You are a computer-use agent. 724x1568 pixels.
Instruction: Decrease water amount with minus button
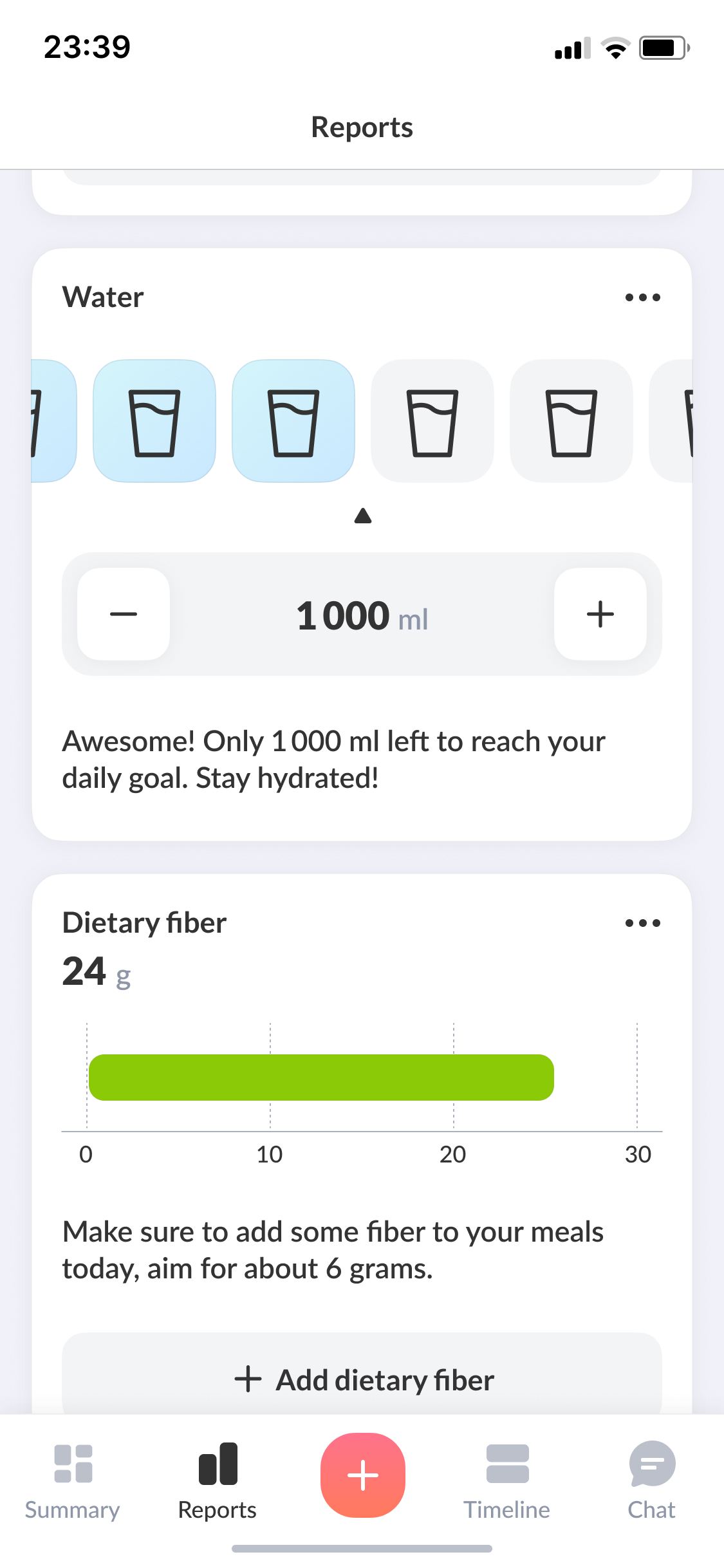point(124,614)
